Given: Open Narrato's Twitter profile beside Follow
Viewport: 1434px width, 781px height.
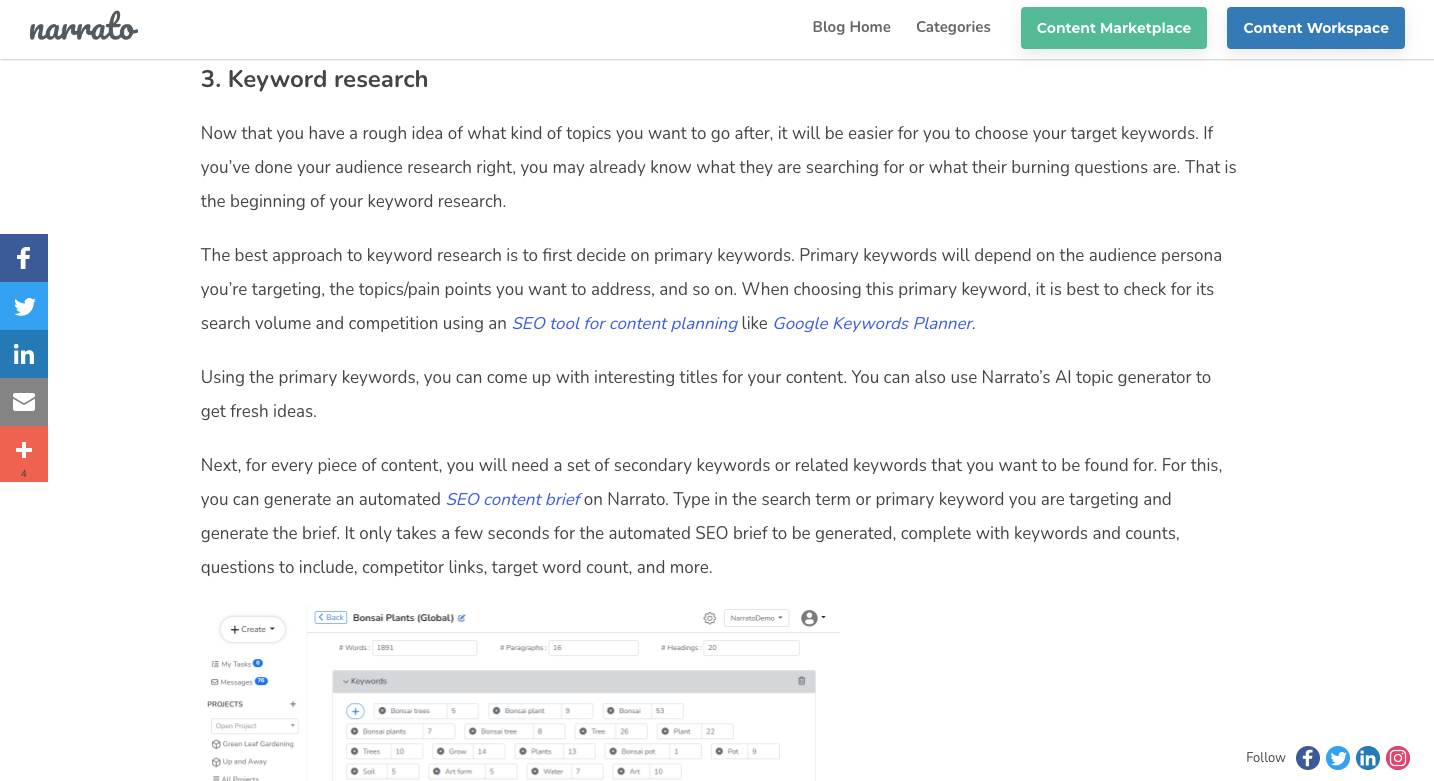Looking at the screenshot, I should [x=1338, y=758].
